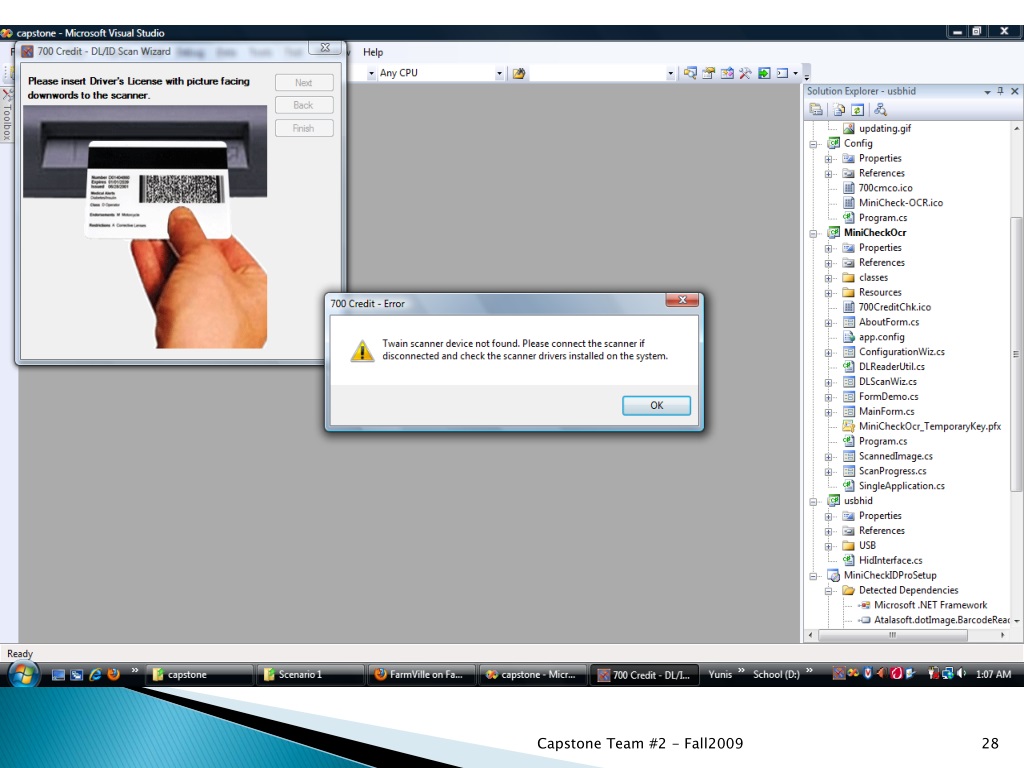Image resolution: width=1024 pixels, height=768 pixels.
Task: Select HidInterface.cs file
Action: pos(890,560)
